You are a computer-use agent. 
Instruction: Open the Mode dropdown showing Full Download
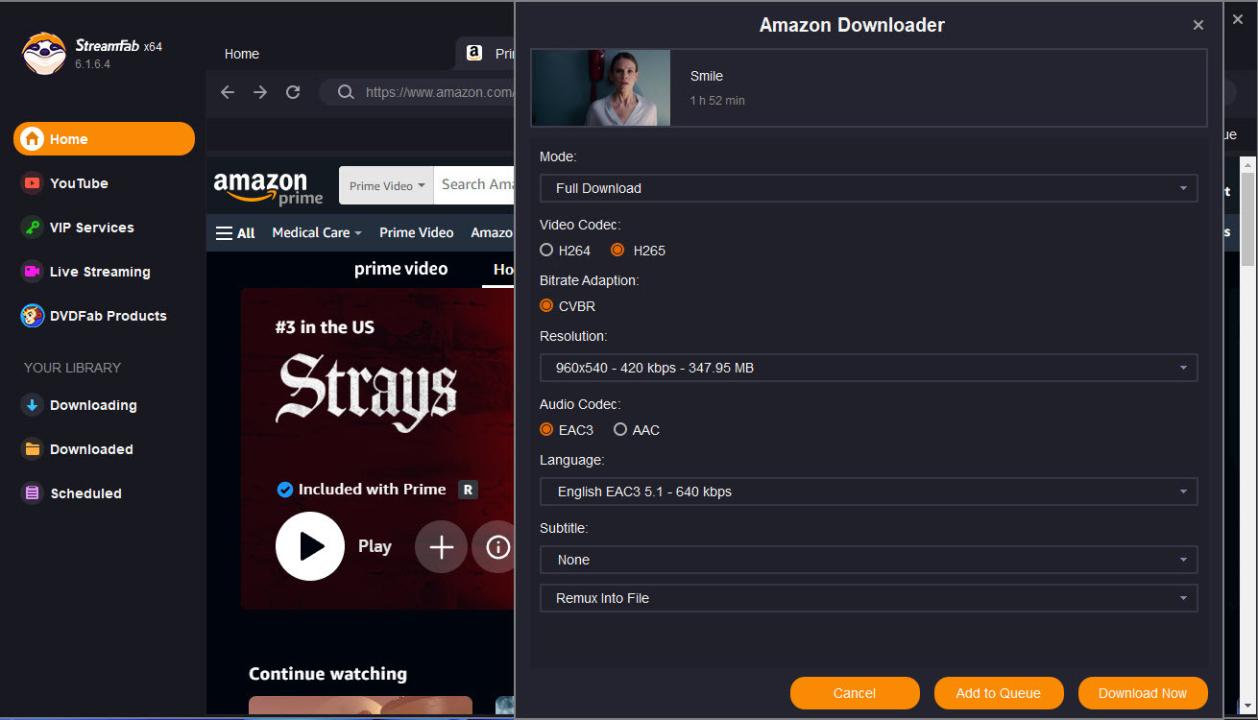868,188
